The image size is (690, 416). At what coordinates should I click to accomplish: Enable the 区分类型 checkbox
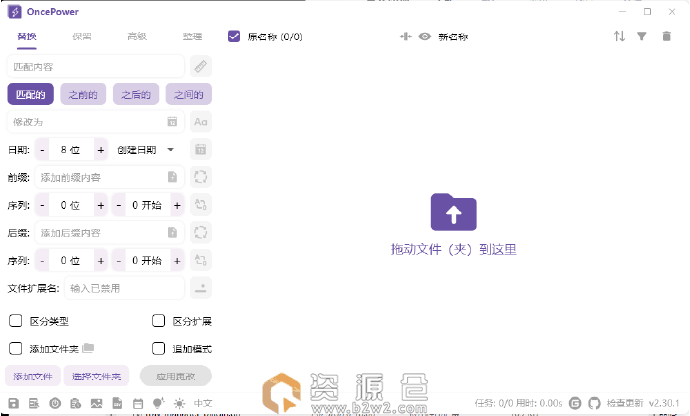(16, 321)
